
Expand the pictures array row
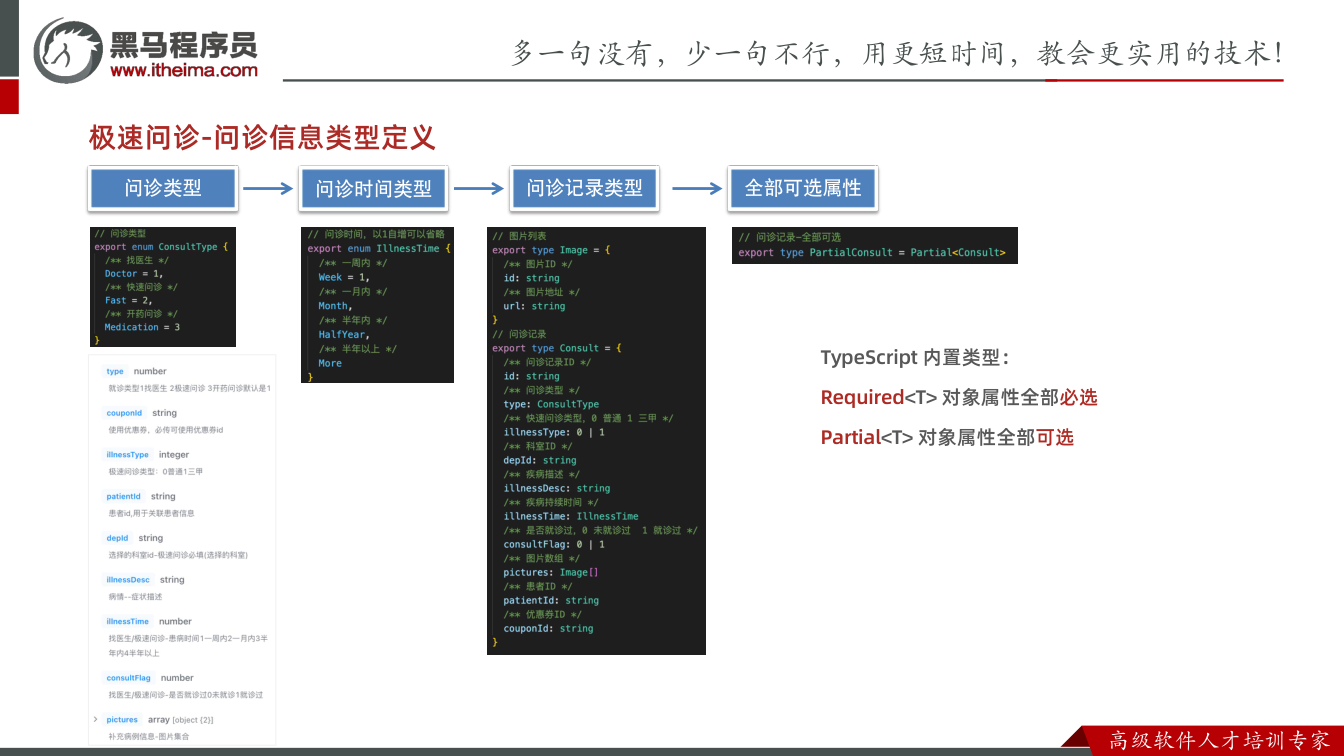96,719
